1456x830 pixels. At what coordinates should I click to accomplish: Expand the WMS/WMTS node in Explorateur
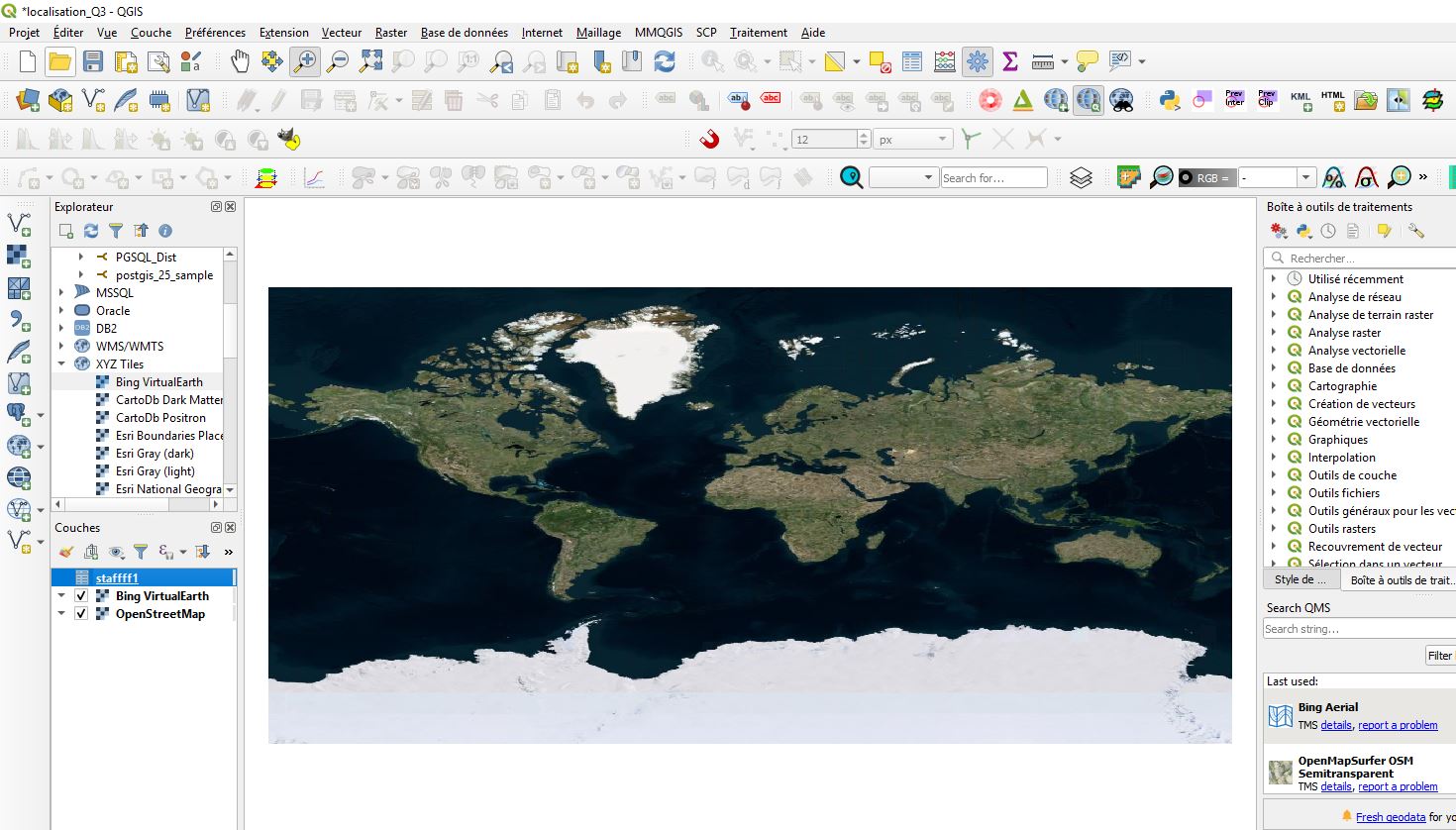[x=61, y=346]
